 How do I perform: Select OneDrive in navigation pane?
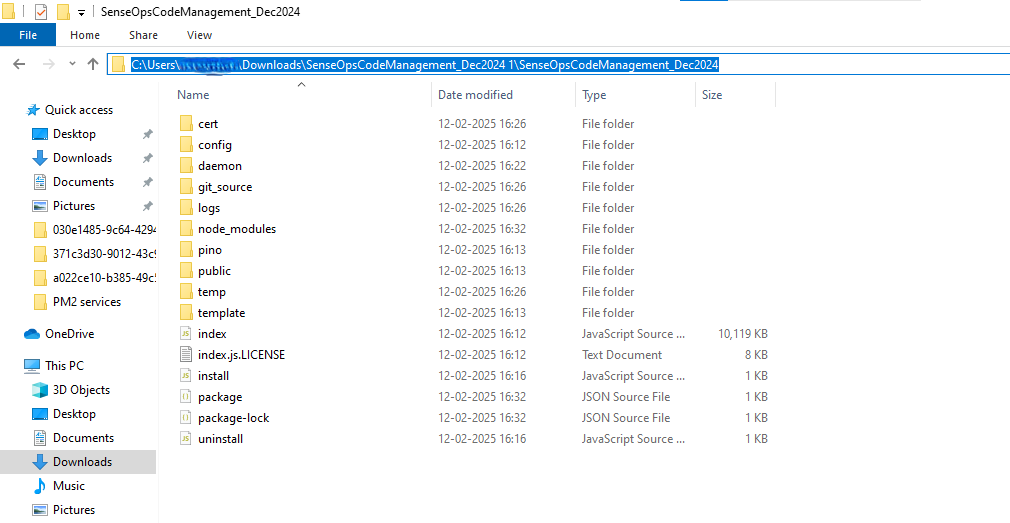click(x=70, y=334)
